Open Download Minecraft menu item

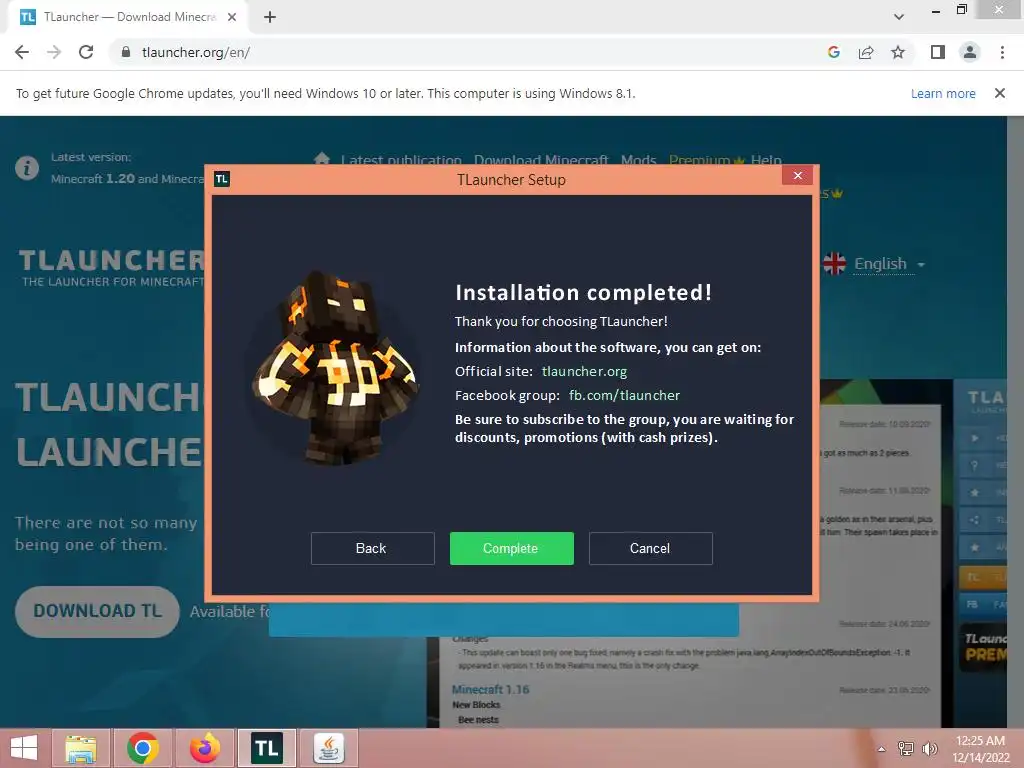pyautogui.click(x=541, y=160)
